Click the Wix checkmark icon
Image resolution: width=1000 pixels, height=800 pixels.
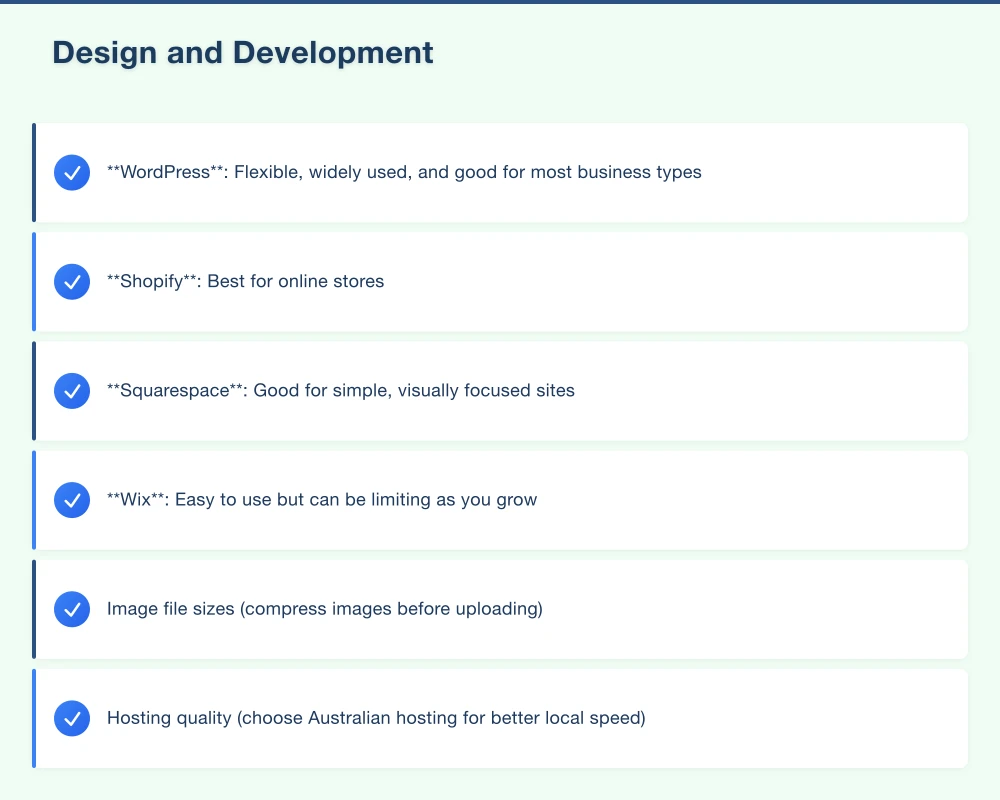[x=72, y=500]
